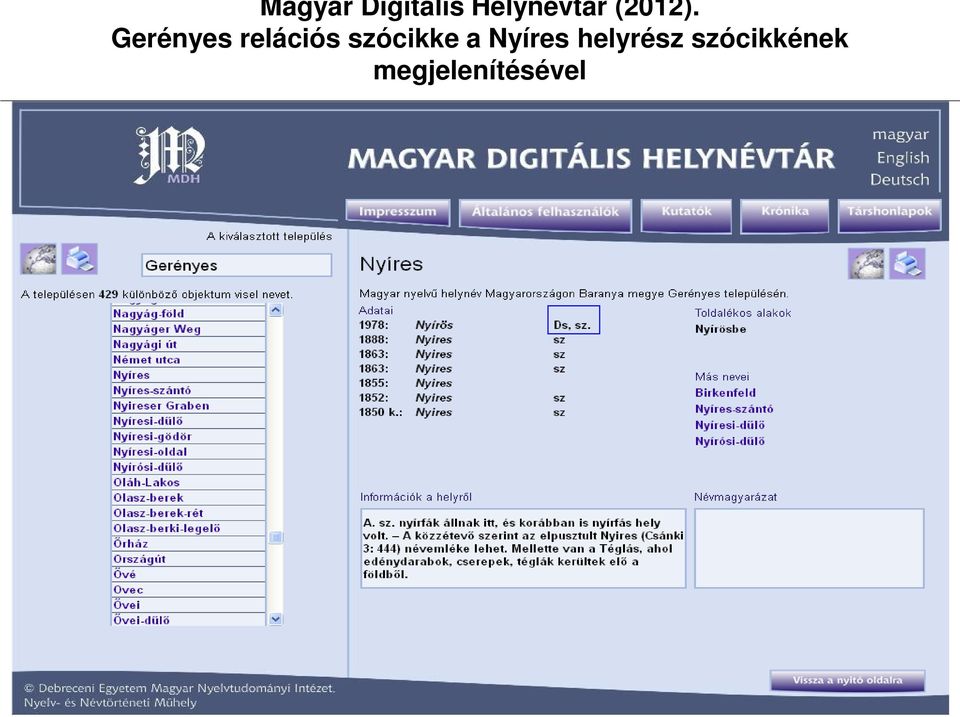Select Nyíresi-oldal in the name list

click(189, 451)
